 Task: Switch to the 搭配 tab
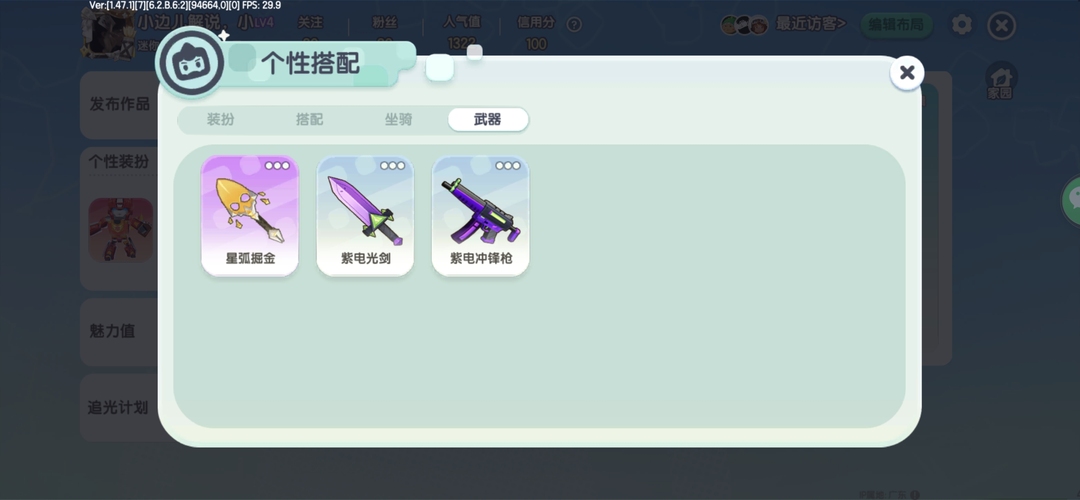[x=309, y=119]
